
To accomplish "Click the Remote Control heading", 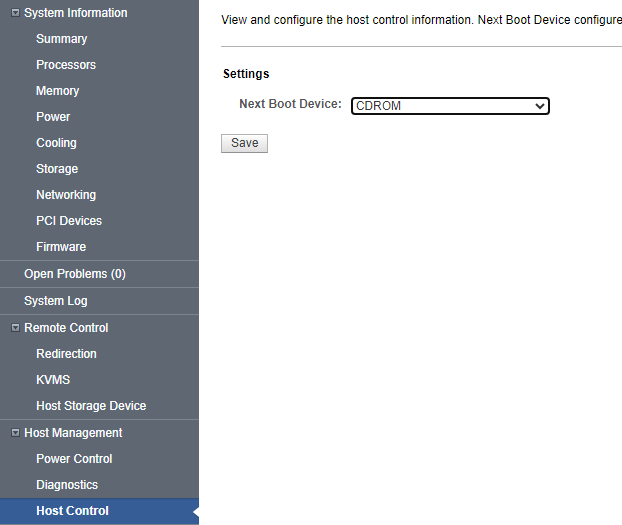I will [66, 328].
